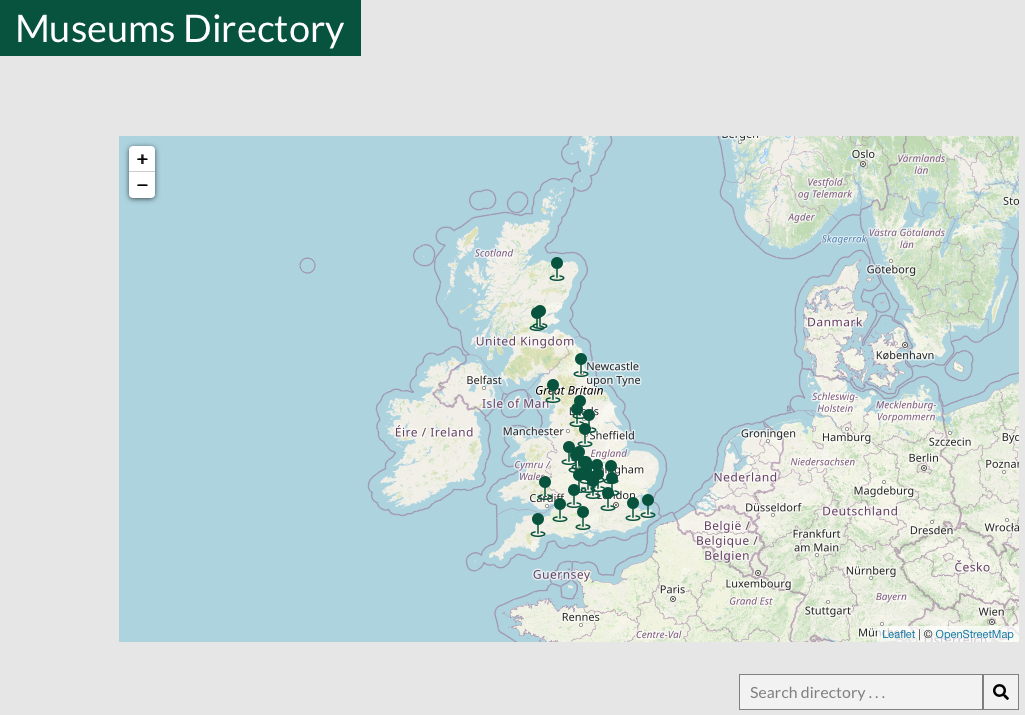Open the Leaflet attribution link

coord(898,634)
